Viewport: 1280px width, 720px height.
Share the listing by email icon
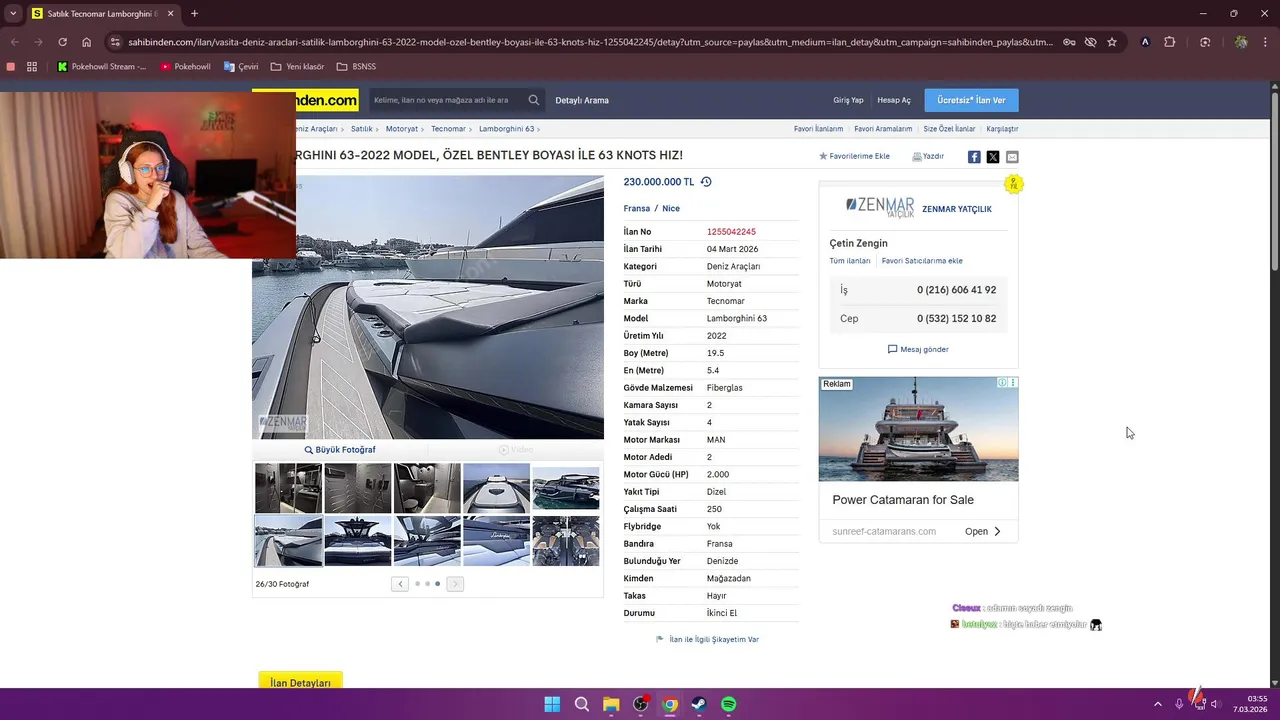[1012, 157]
